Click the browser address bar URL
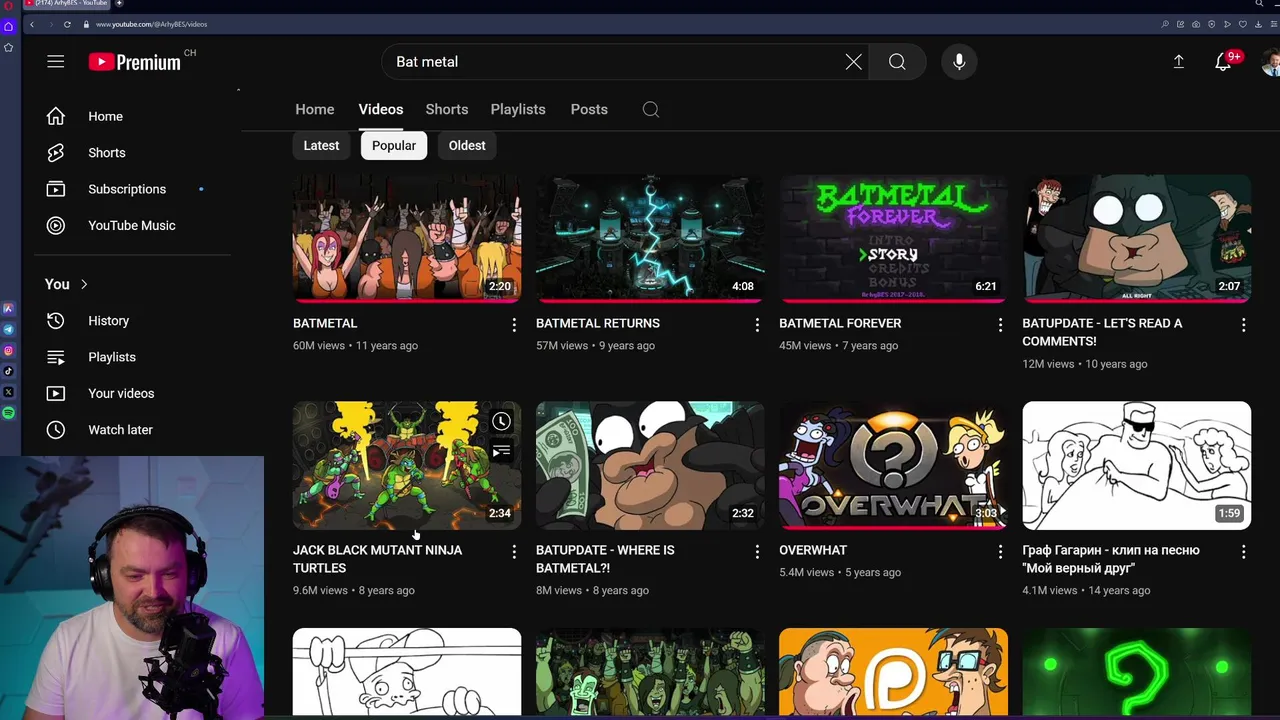Image resolution: width=1280 pixels, height=720 pixels. (x=152, y=24)
